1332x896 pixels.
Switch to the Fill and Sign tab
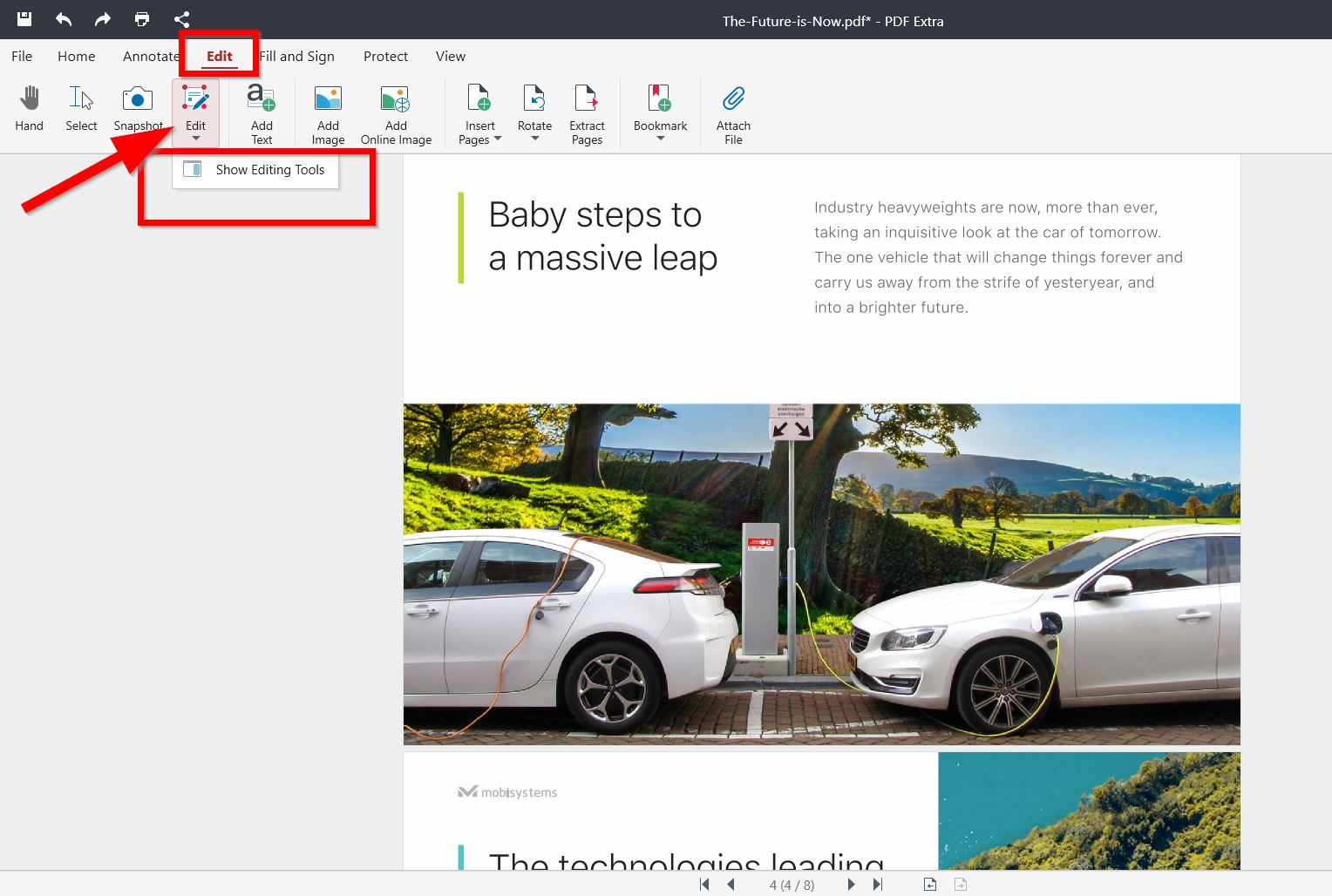297,57
